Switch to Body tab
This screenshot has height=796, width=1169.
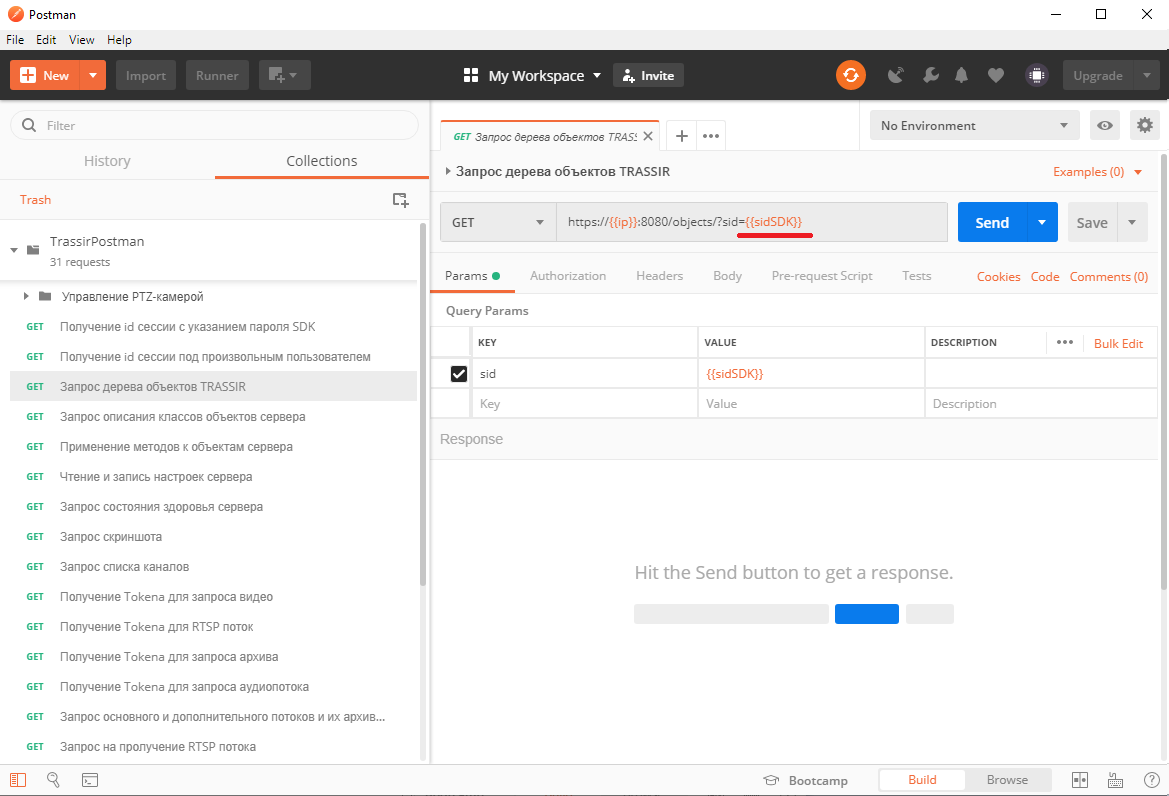pos(728,276)
